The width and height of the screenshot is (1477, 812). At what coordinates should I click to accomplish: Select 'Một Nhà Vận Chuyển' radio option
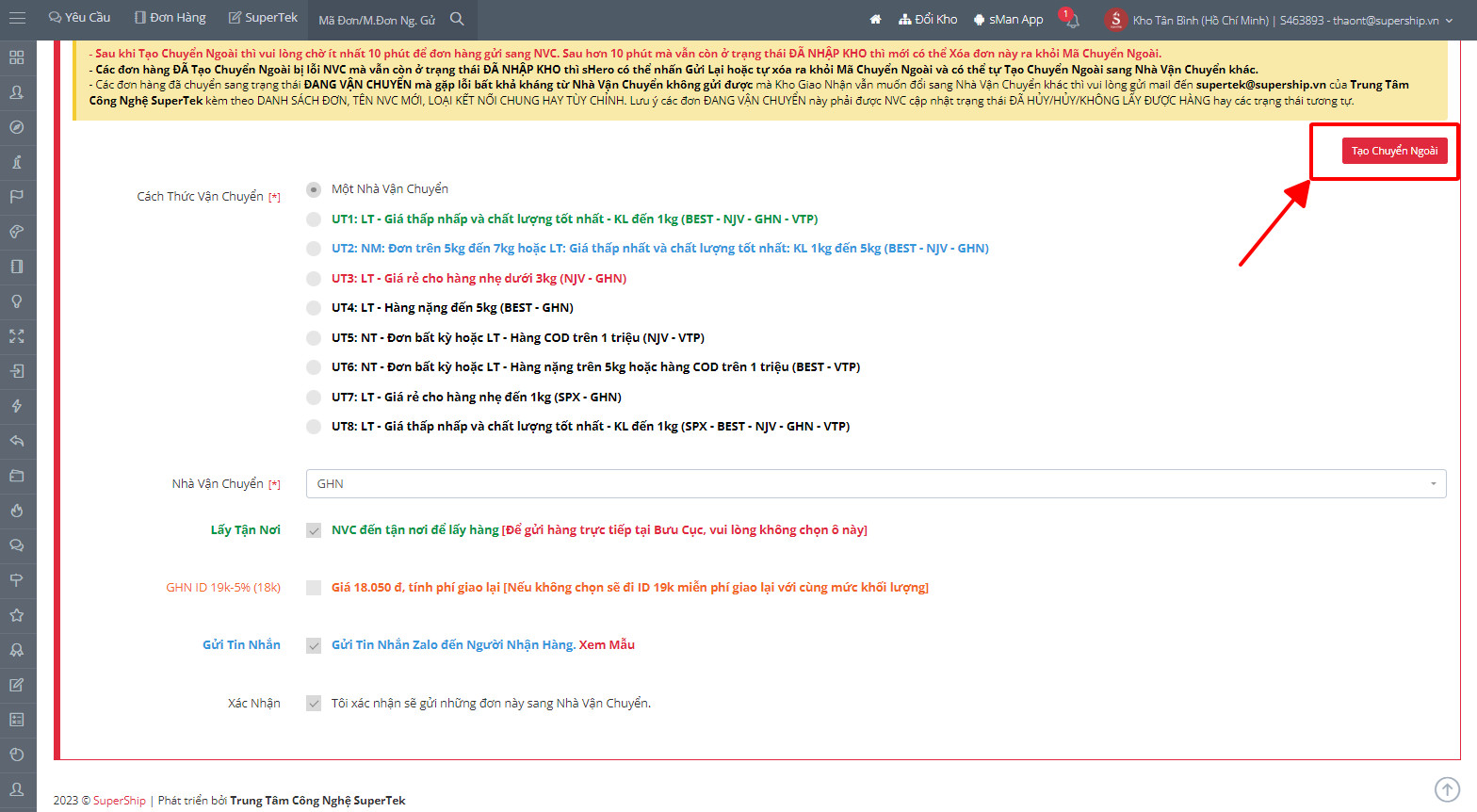point(314,189)
